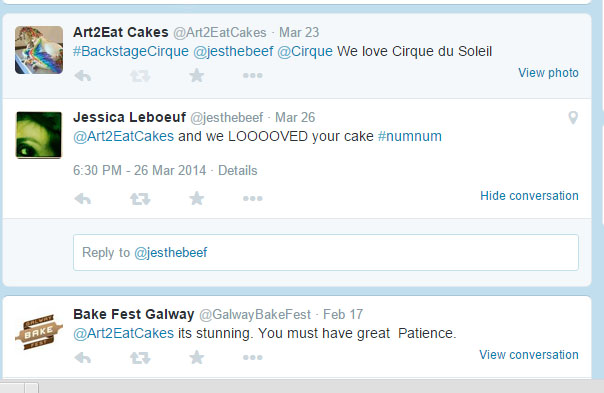Retweet the Art2Eat Cakes tweet
This screenshot has width=604, height=393.
pos(140,76)
